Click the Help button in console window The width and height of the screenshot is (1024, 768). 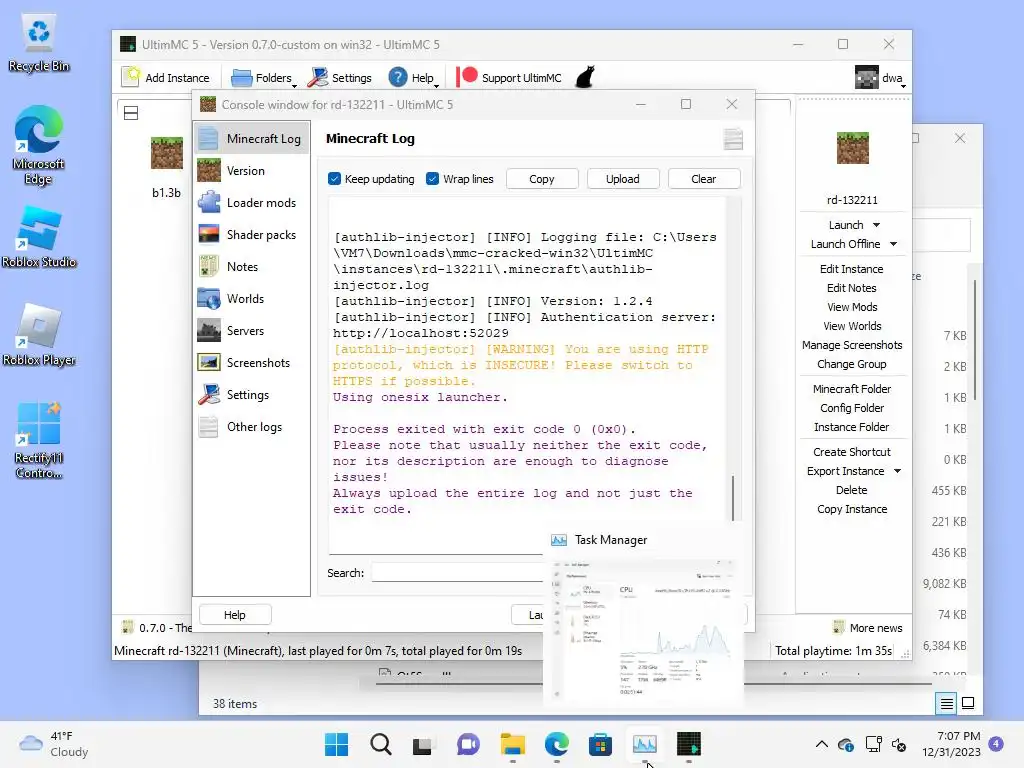(235, 615)
